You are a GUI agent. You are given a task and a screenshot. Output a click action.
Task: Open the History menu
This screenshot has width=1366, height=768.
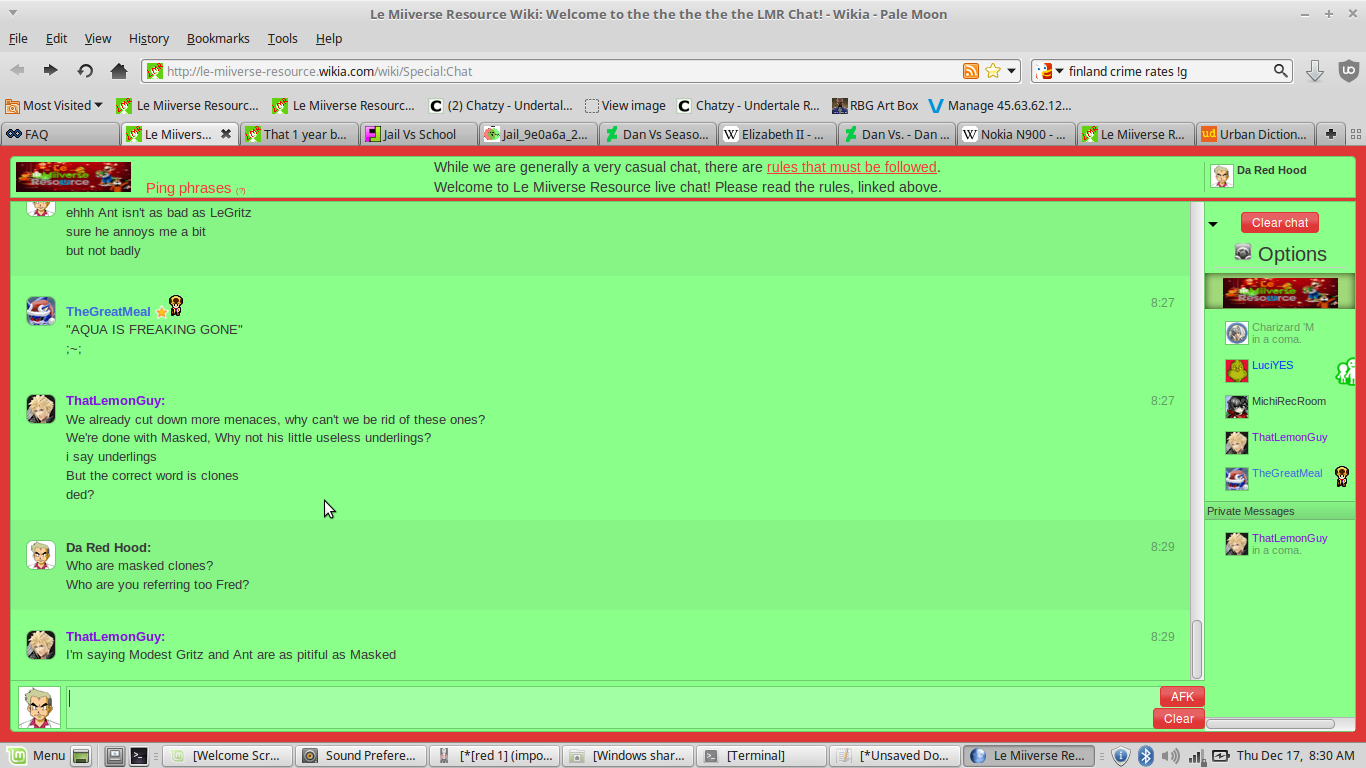pos(149,38)
